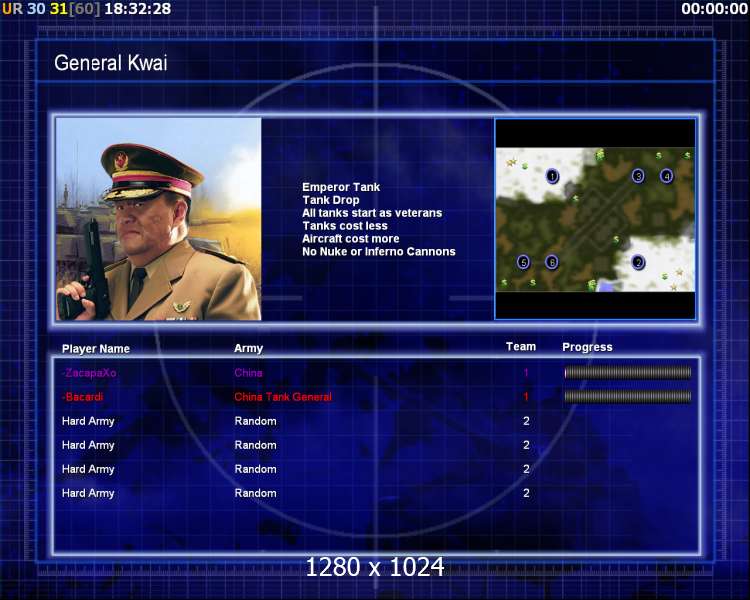This screenshot has width=750, height=600.
Task: Select start position 1 on the map
Action: tap(552, 176)
